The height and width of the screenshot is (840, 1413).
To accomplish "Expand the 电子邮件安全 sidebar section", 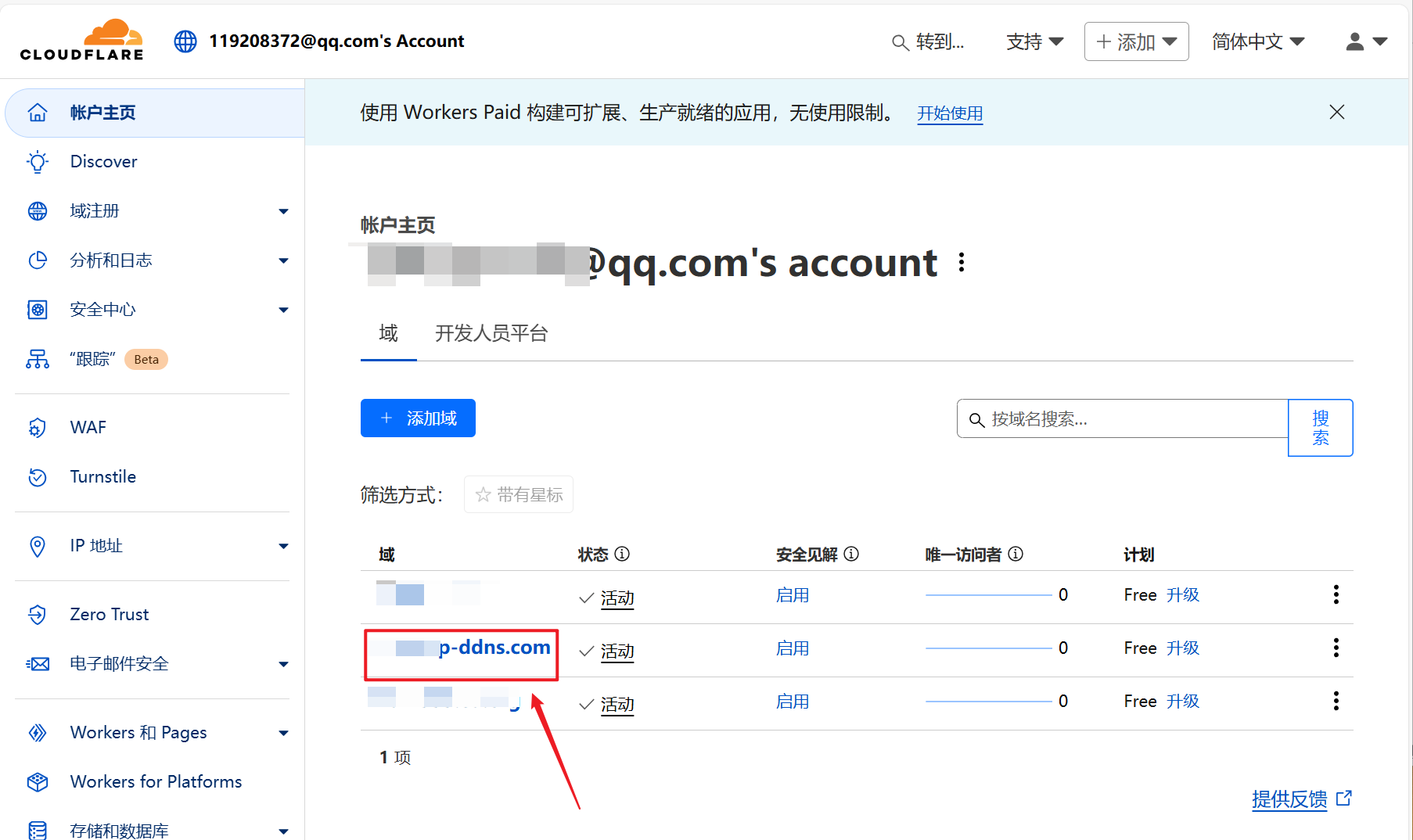I will pyautogui.click(x=283, y=664).
